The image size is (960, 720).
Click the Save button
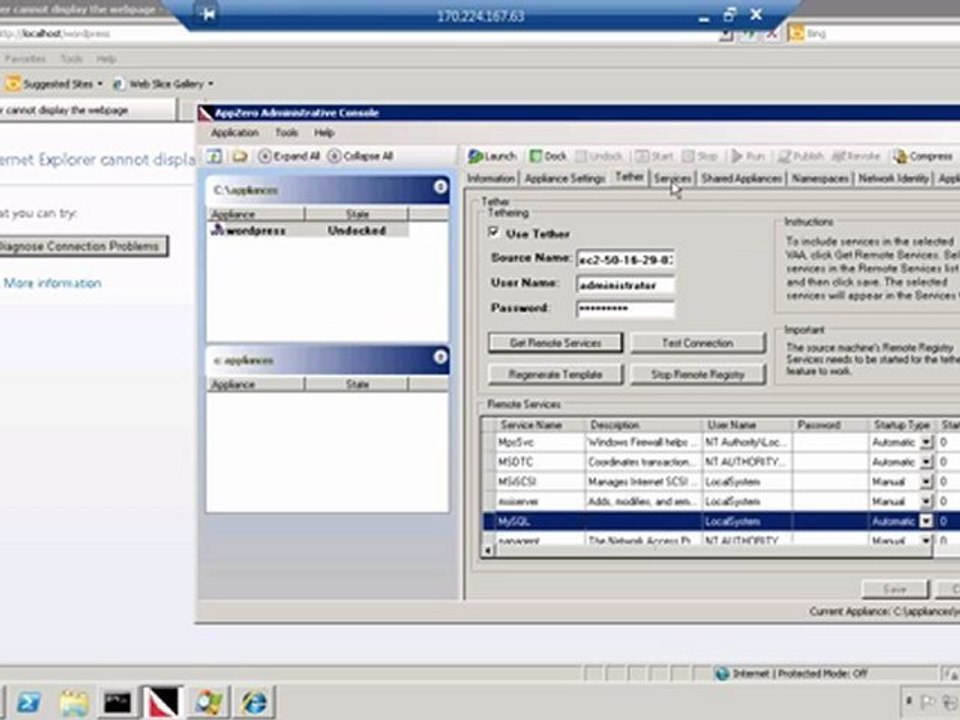coord(895,589)
